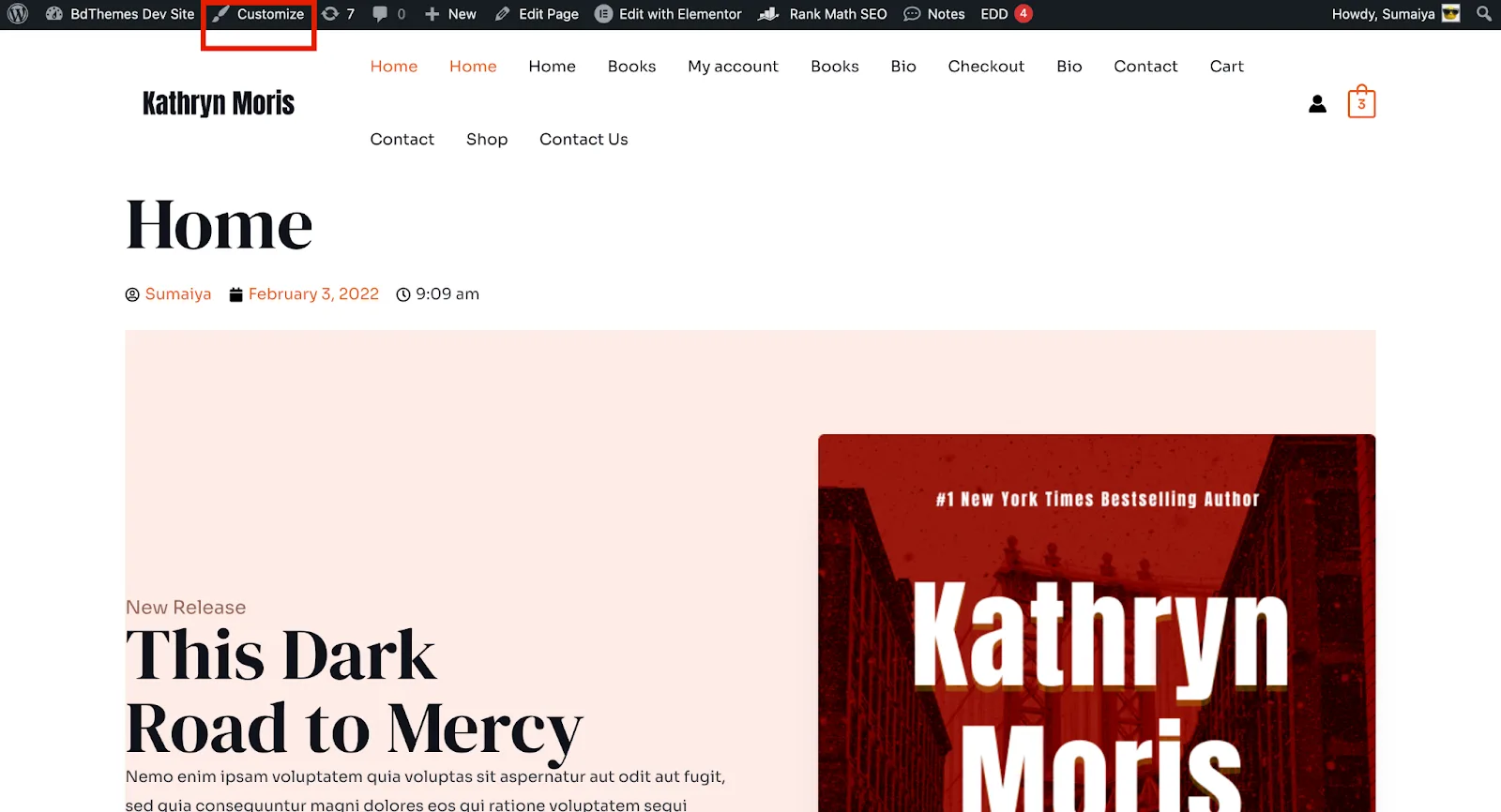This screenshot has width=1501, height=812.
Task: Open the WordPress logo menu
Action: (x=18, y=14)
